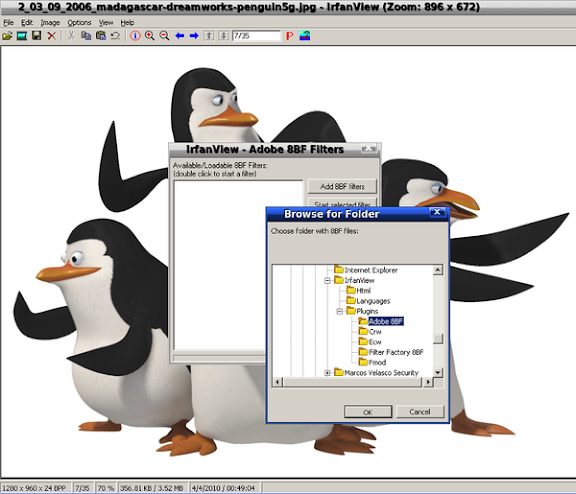Viewport: 576px width, 494px height.
Task: Open the Edit menu
Action: coord(27,23)
